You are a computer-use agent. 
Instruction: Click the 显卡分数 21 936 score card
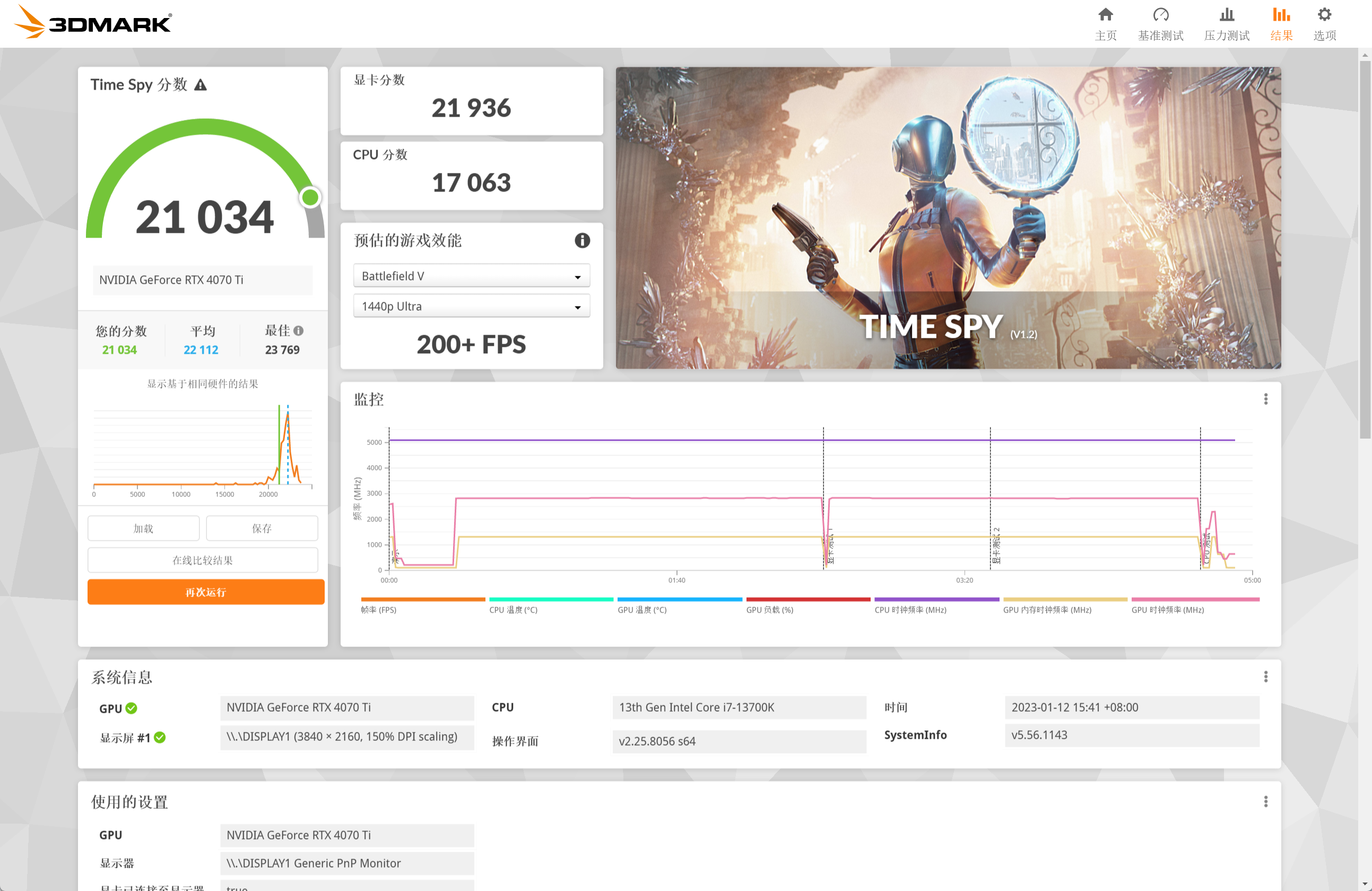point(471,101)
